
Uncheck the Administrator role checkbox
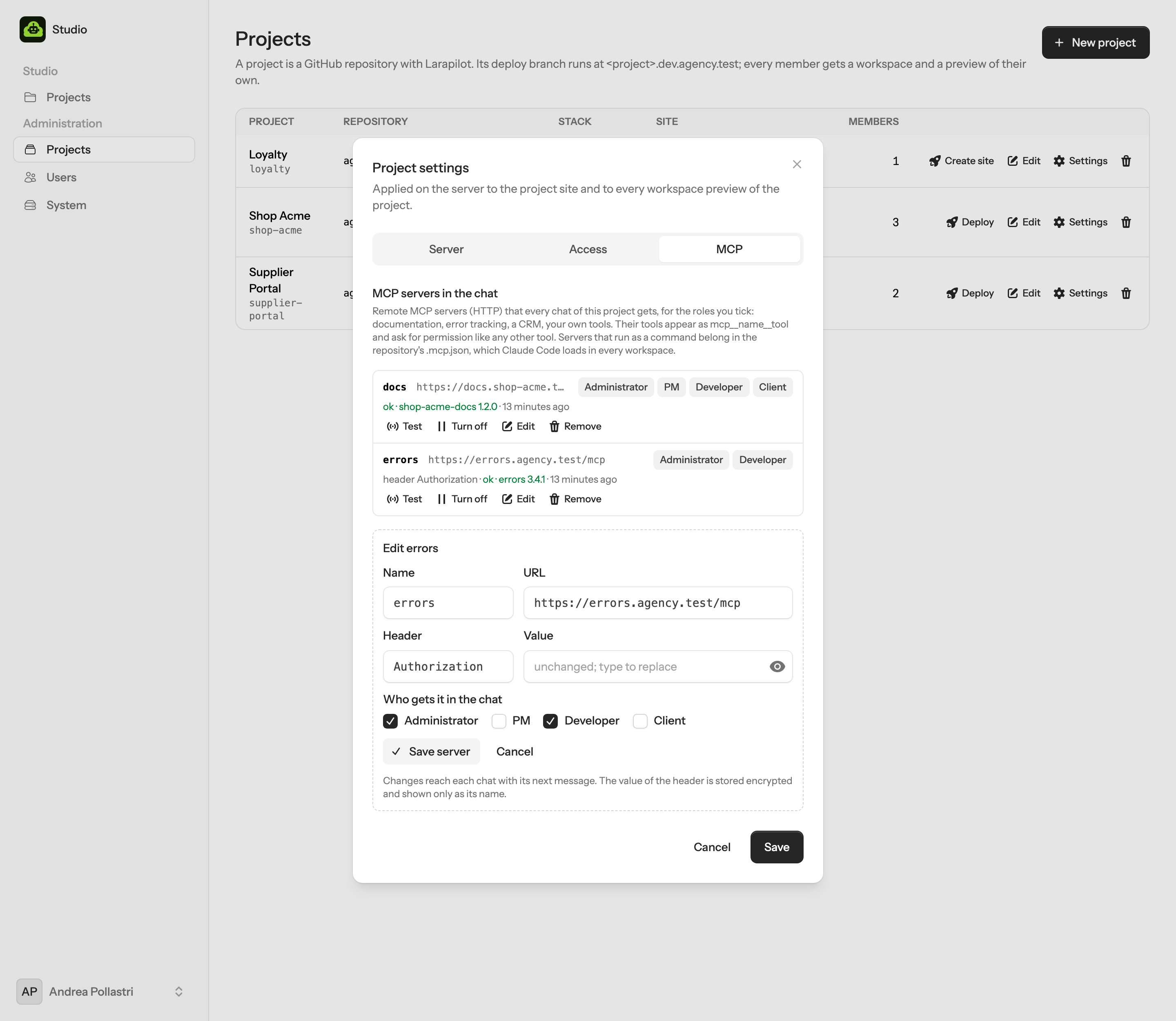tap(390, 721)
